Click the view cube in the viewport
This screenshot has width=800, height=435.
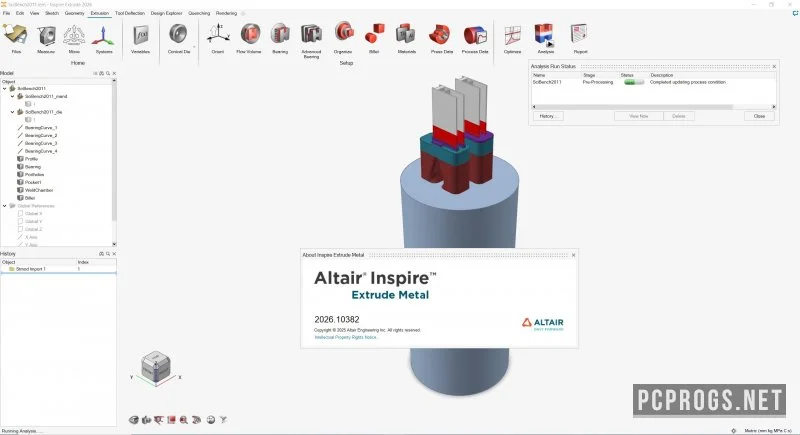coord(156,367)
